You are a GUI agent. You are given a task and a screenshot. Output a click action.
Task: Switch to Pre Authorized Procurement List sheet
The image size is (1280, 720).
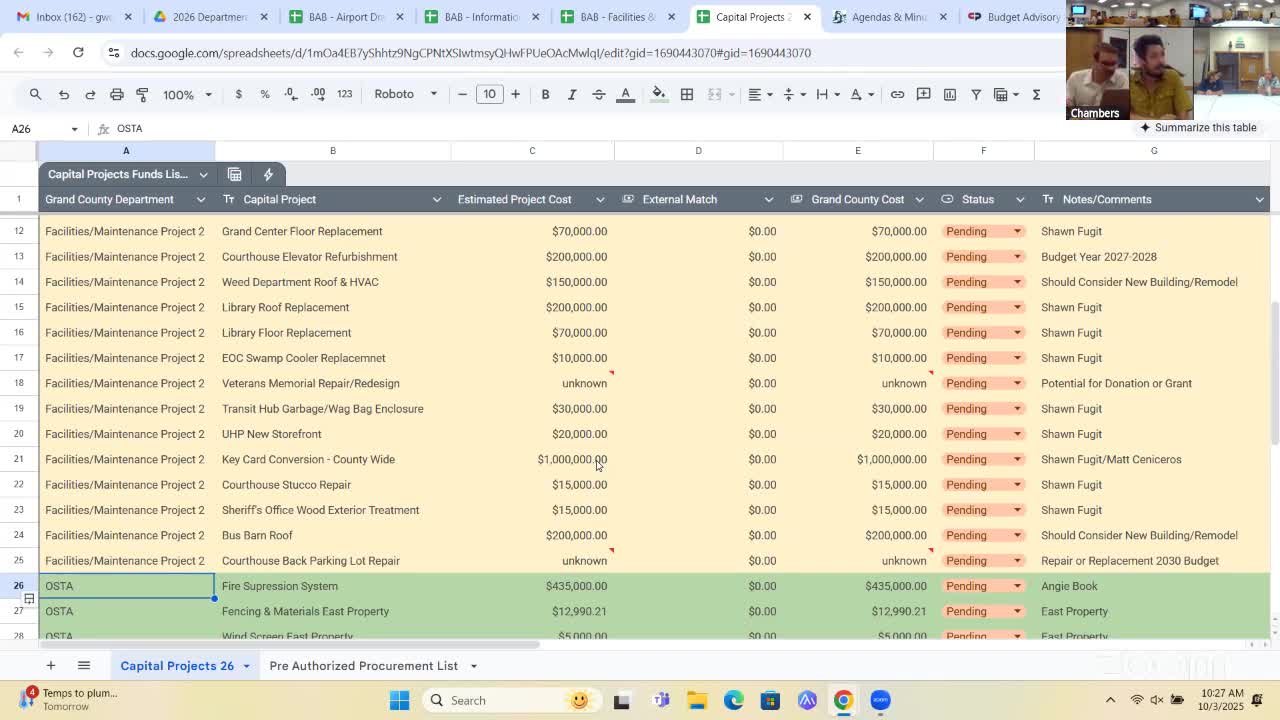click(x=363, y=665)
